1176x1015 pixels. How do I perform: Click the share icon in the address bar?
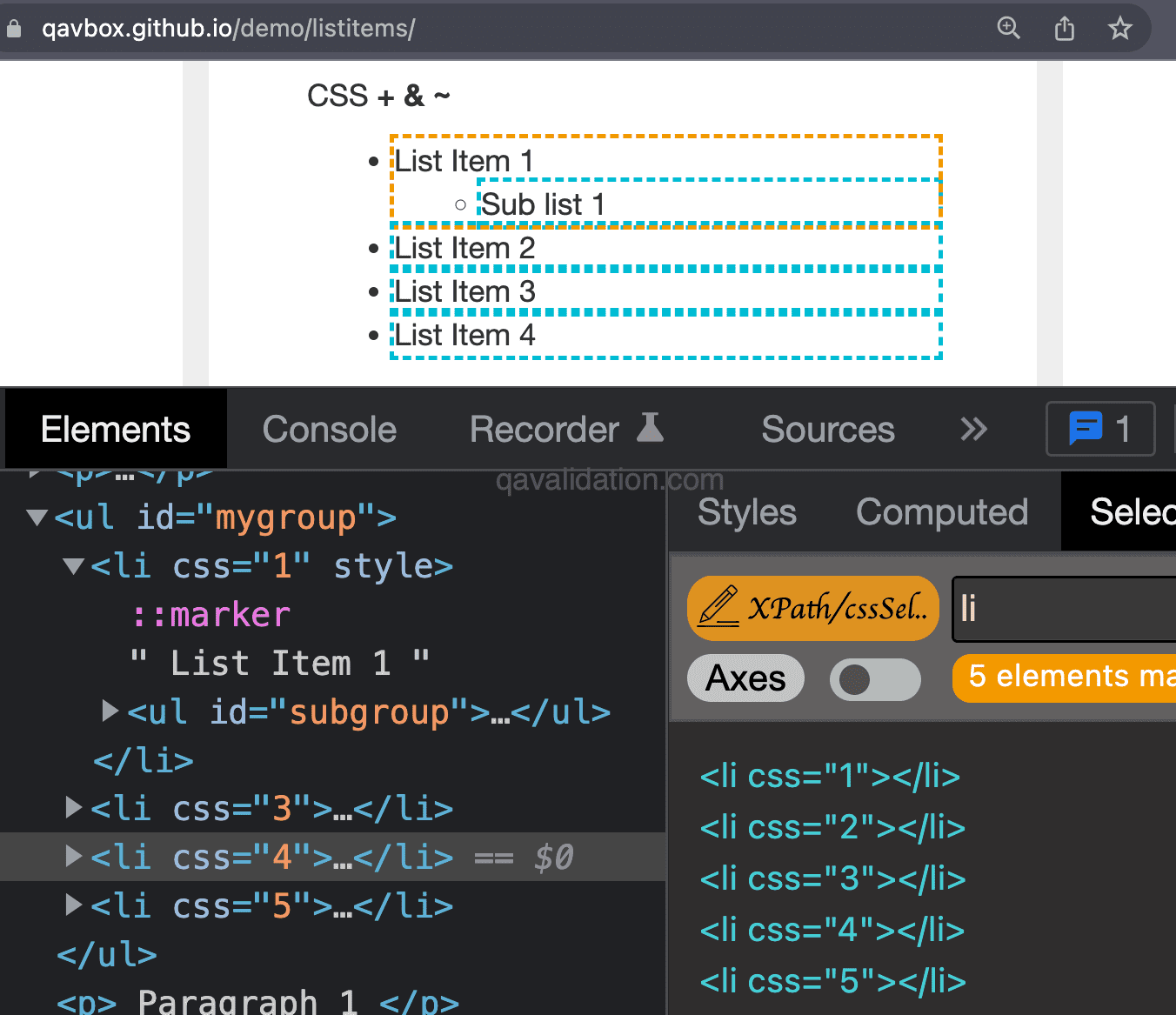coord(1064,27)
